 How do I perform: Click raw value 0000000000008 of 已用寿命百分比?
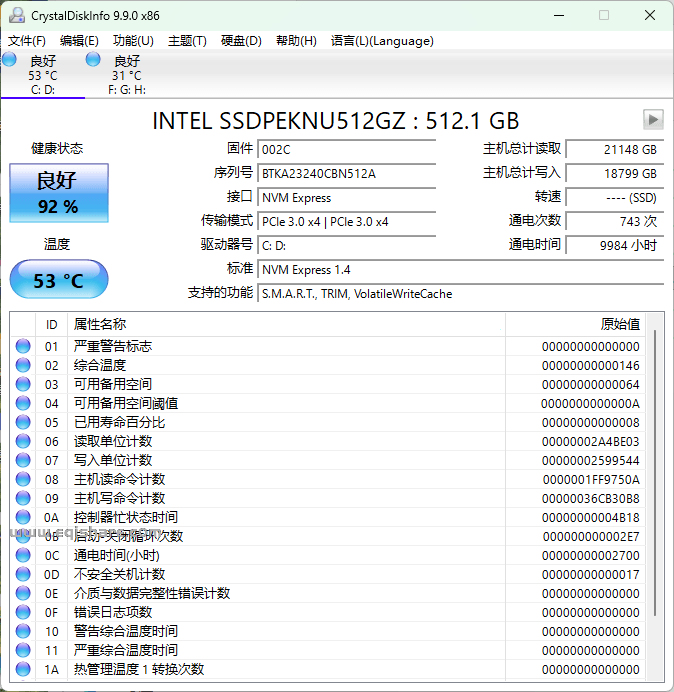point(591,422)
